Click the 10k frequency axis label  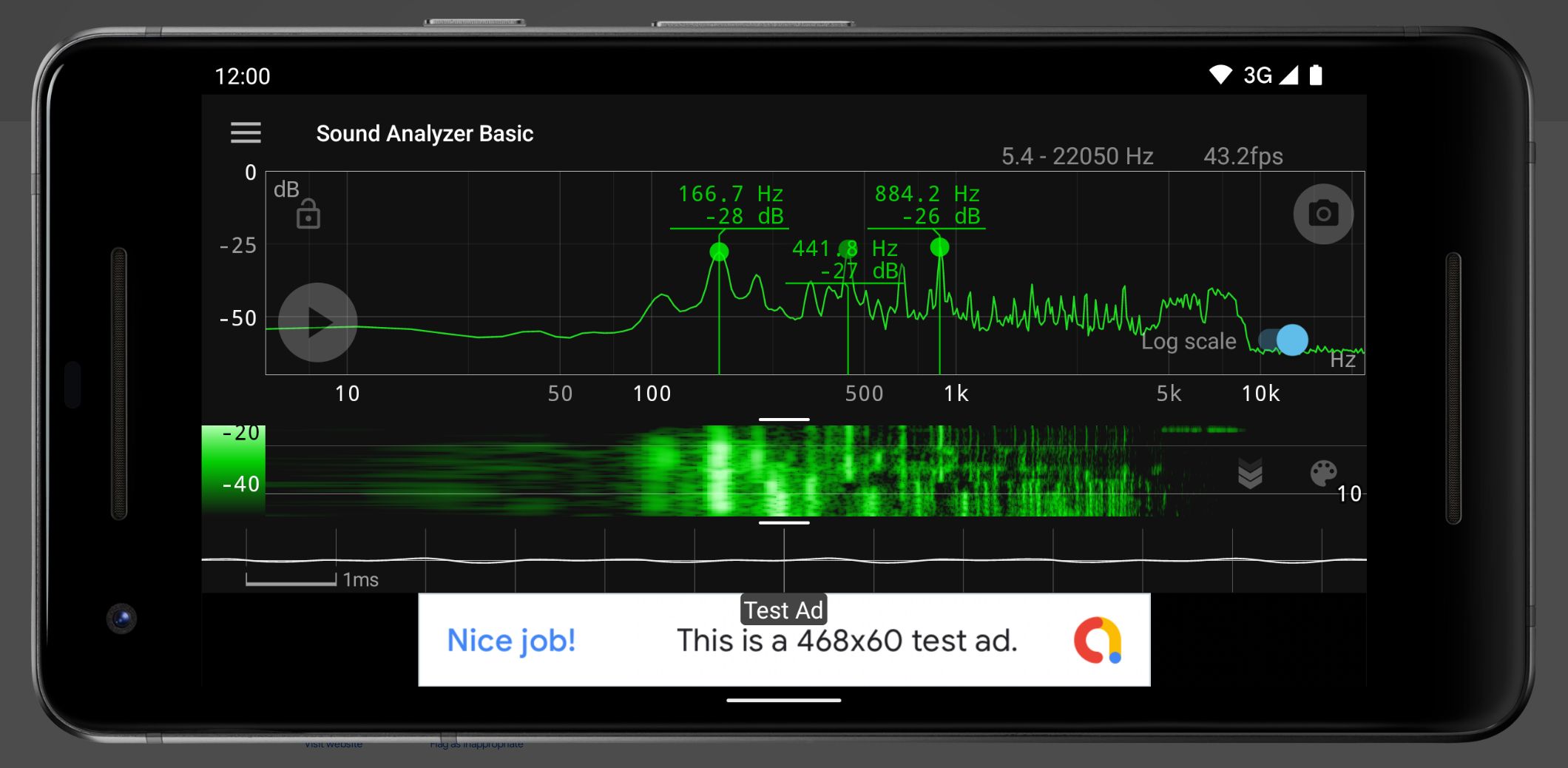(1260, 394)
